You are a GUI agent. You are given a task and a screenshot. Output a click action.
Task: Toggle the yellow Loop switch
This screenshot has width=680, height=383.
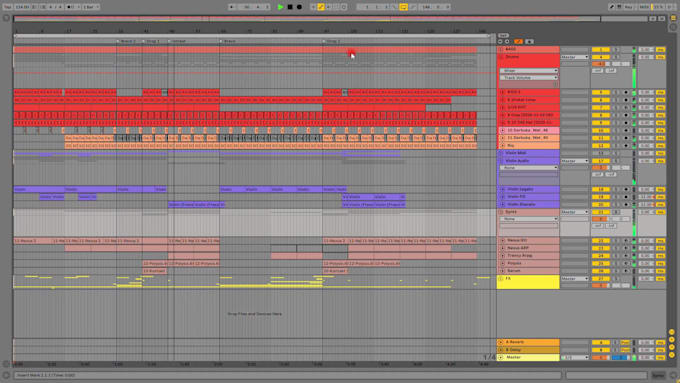pos(403,7)
